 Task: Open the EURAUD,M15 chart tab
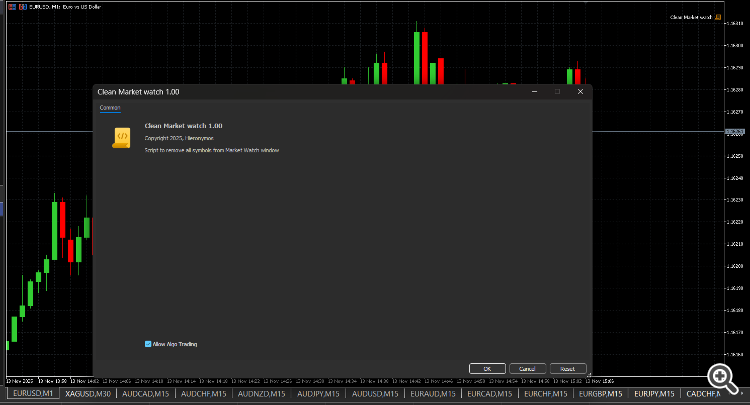[x=433, y=394]
